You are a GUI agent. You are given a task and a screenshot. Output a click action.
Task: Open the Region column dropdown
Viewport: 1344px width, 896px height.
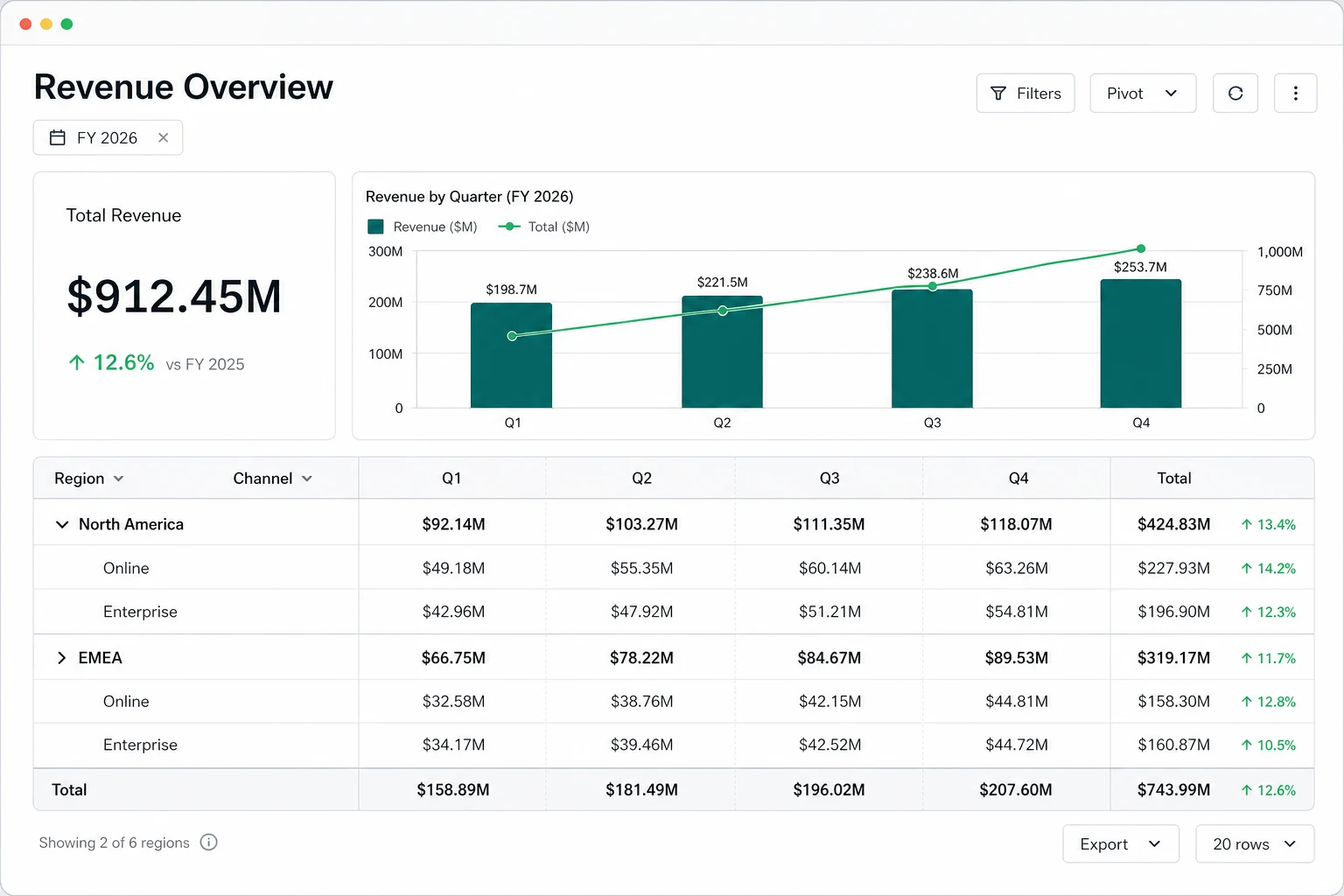point(88,479)
